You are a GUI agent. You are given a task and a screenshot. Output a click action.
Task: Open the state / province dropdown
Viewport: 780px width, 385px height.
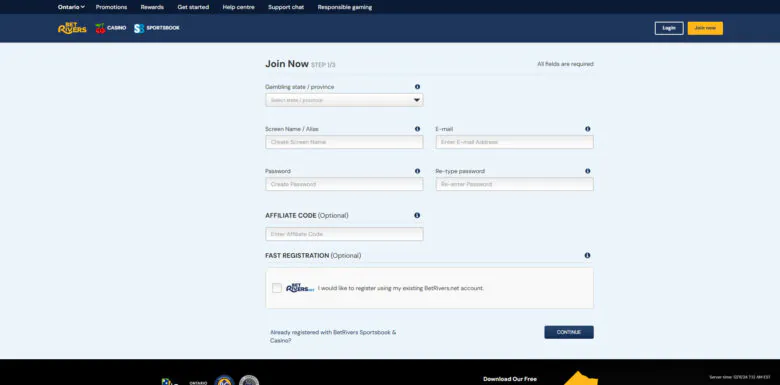coord(344,100)
